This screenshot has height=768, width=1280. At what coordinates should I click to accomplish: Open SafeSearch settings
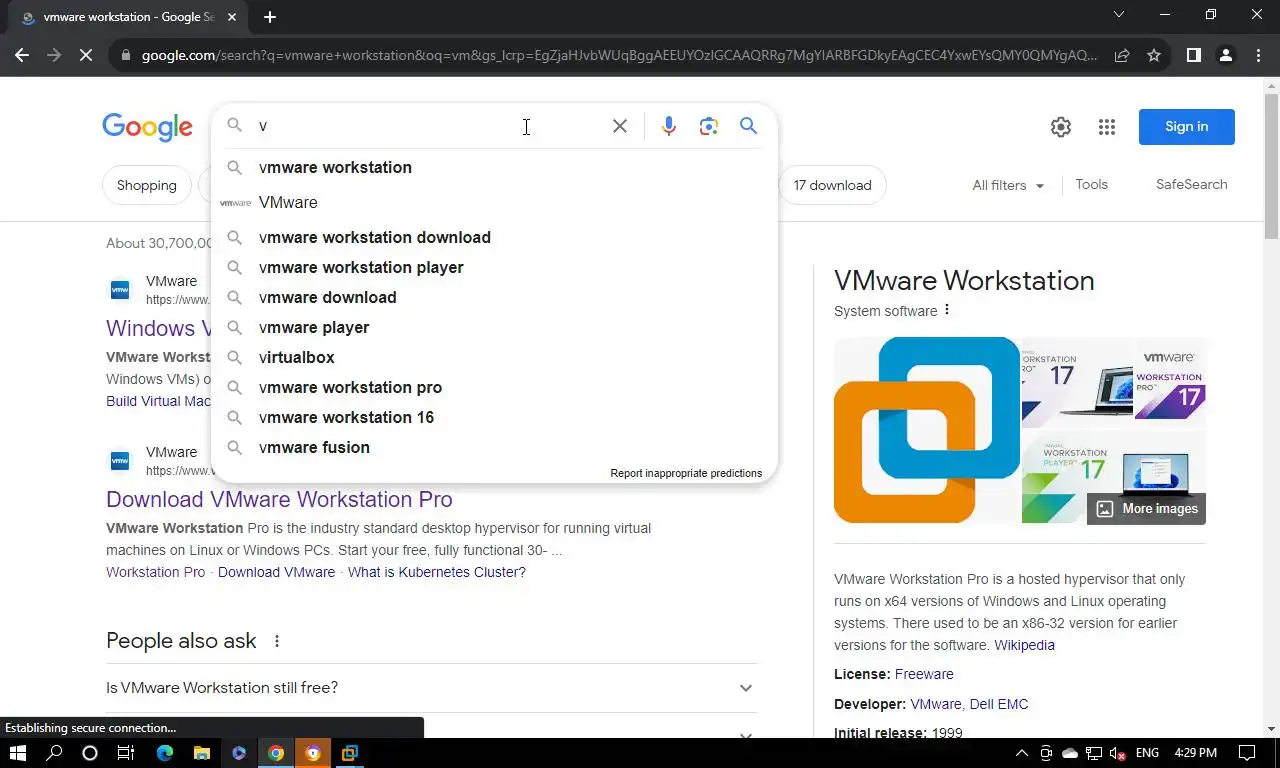click(1191, 184)
